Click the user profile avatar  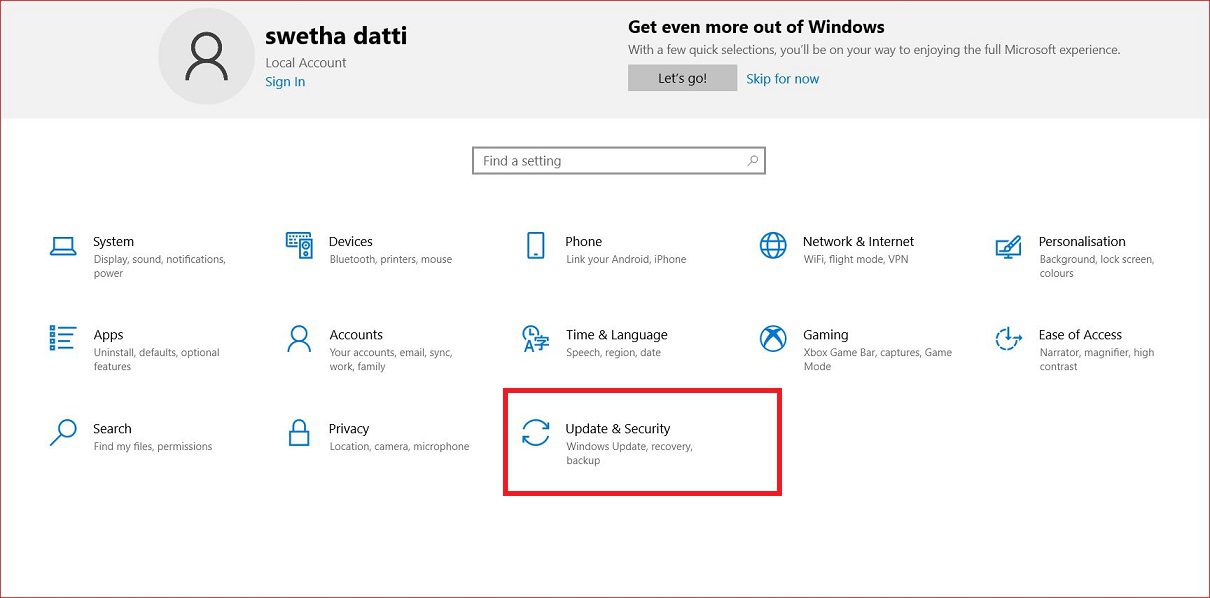(x=206, y=56)
